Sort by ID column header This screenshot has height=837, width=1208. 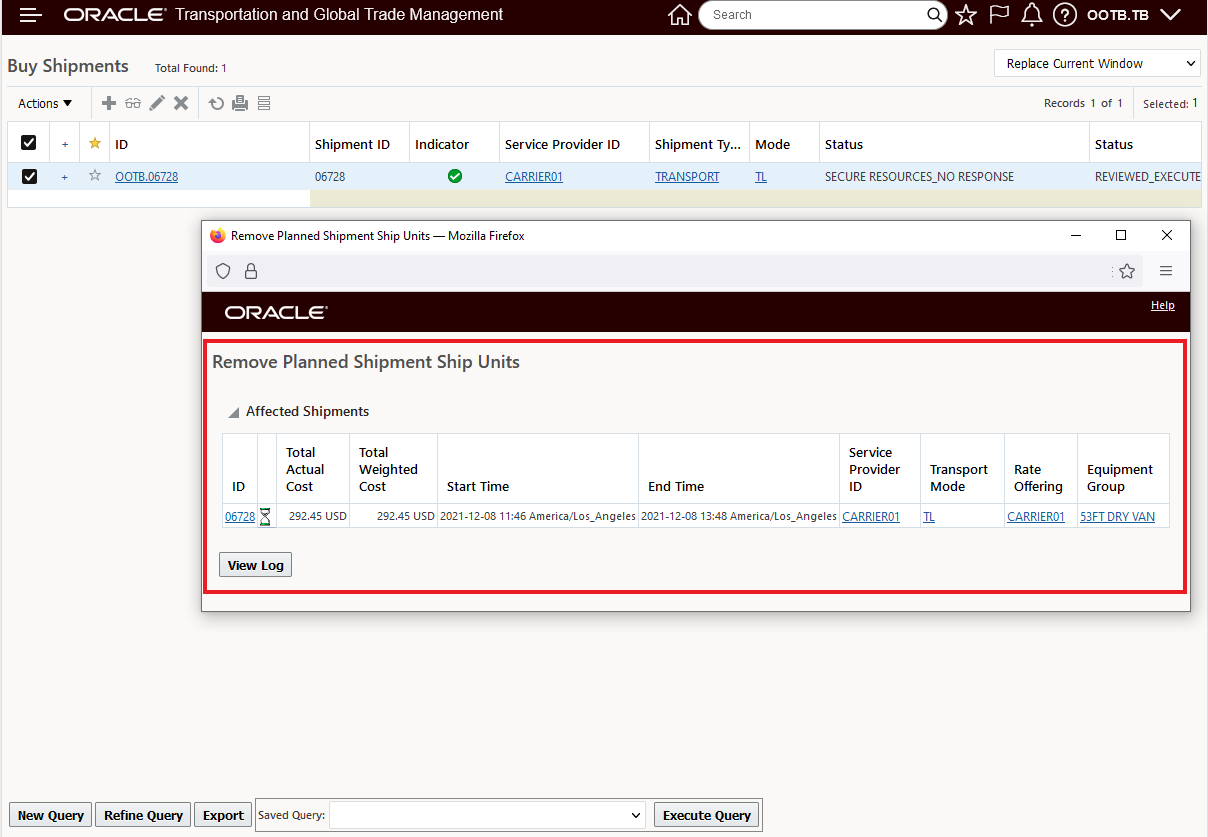122,144
